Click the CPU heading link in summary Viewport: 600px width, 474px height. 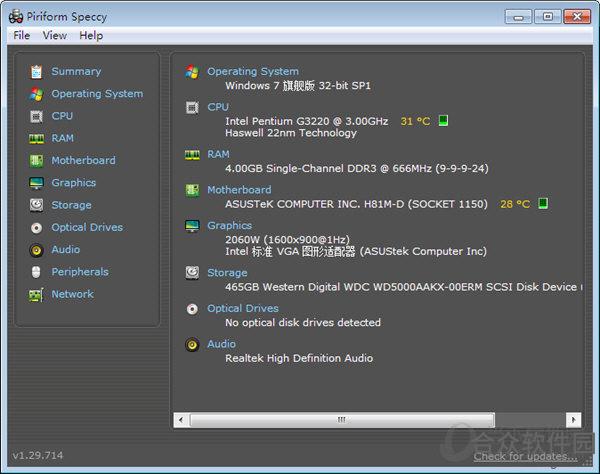(x=218, y=107)
